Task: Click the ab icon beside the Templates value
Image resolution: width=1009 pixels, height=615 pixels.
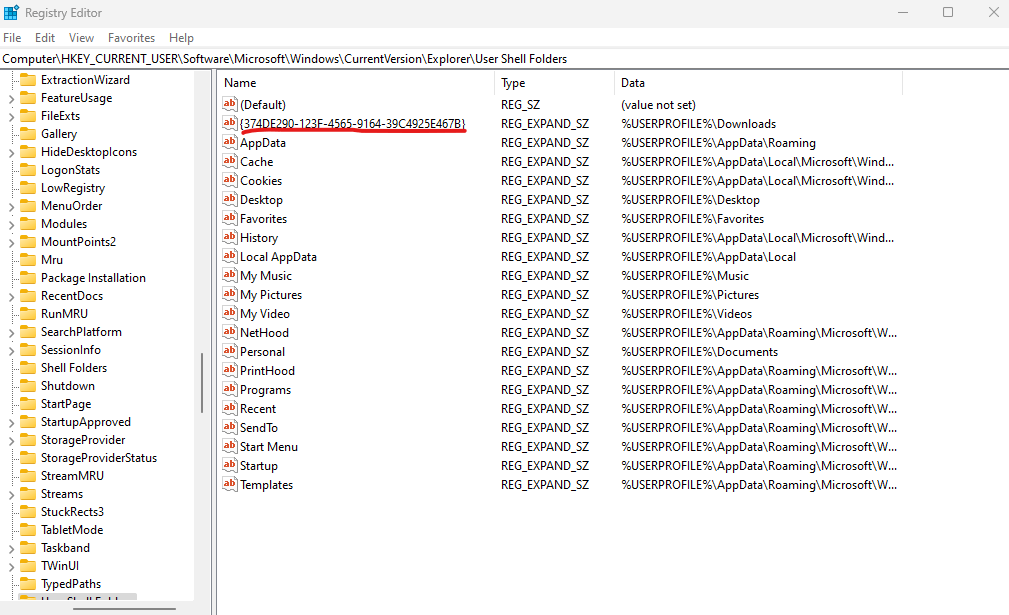Action: [229, 484]
